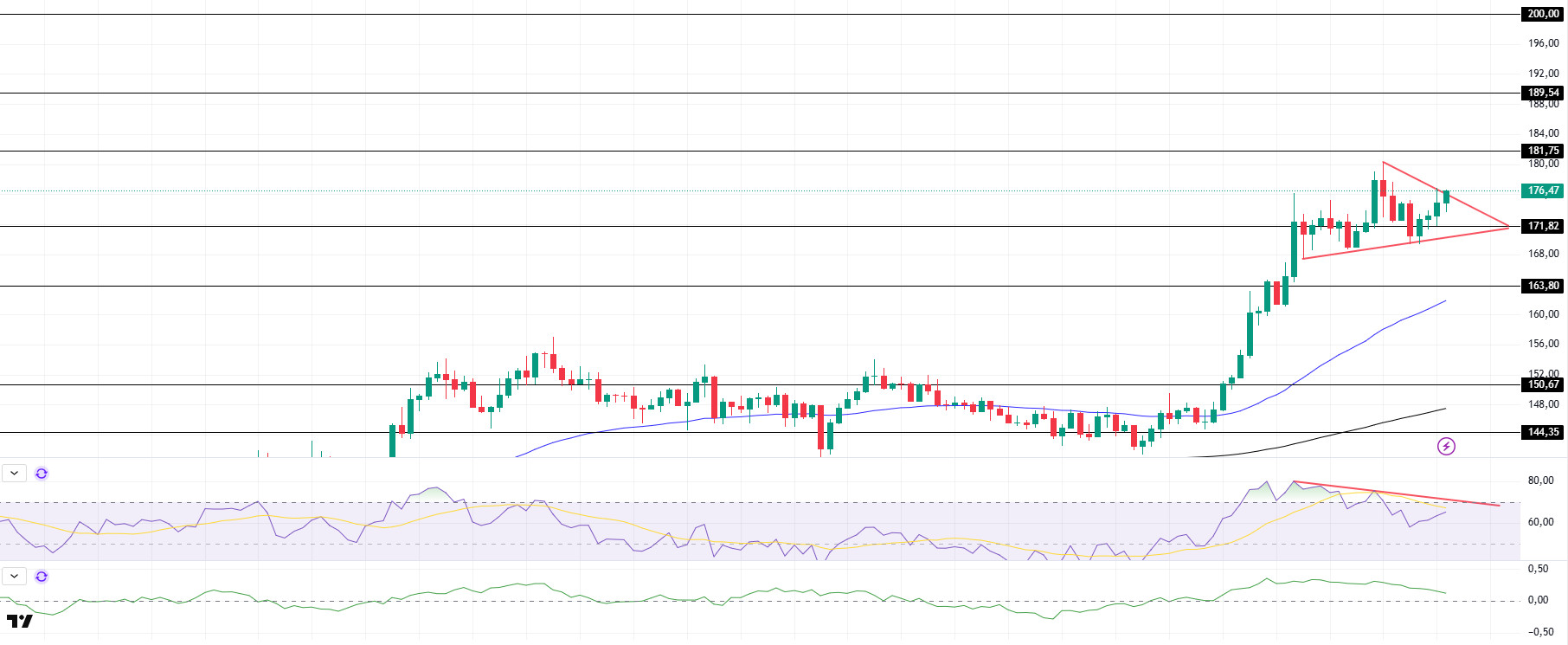Collapse the RSI pane with its chevron
This screenshot has height=645, width=1568.
point(15,474)
